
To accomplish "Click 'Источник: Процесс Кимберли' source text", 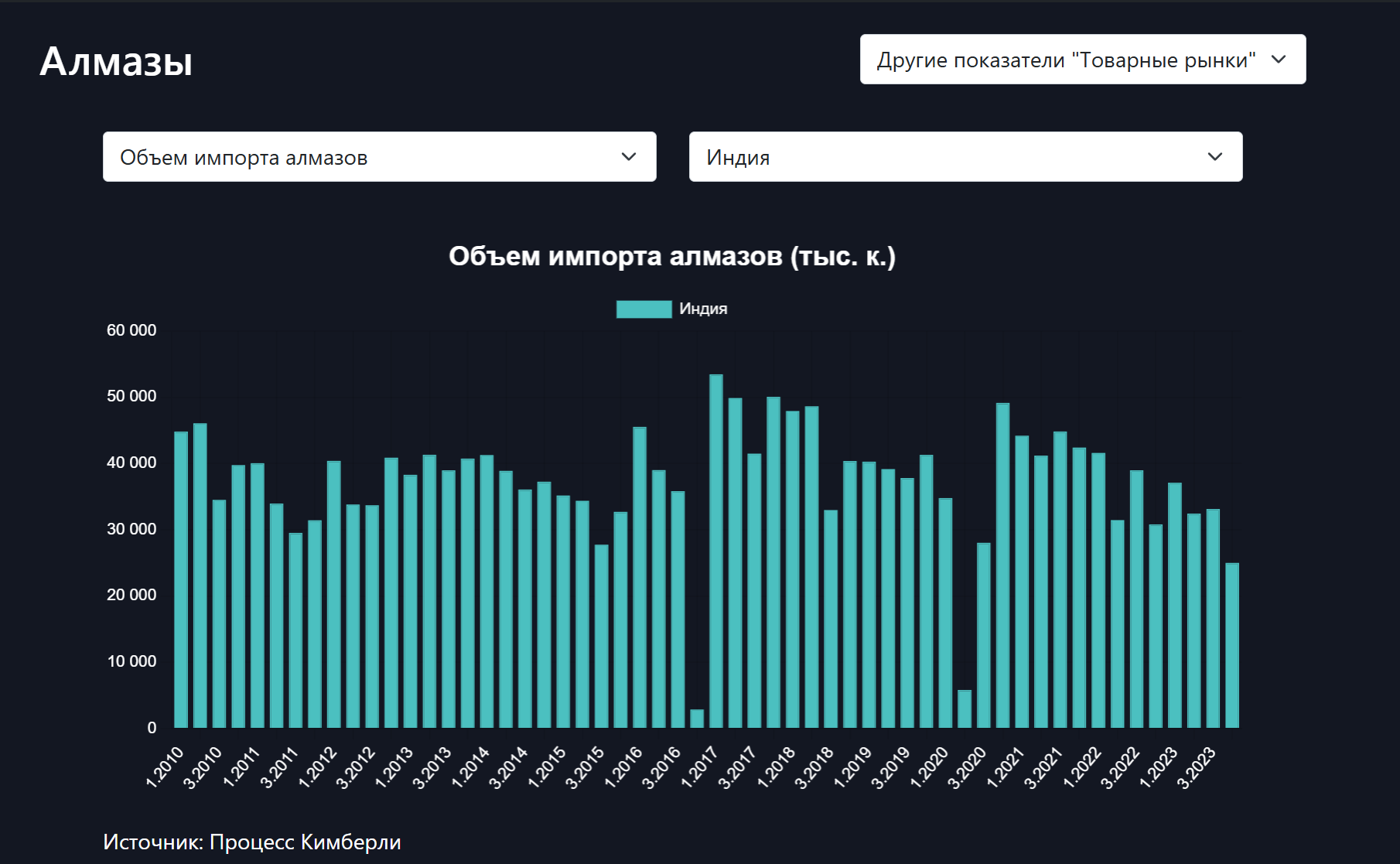I will click(x=252, y=842).
